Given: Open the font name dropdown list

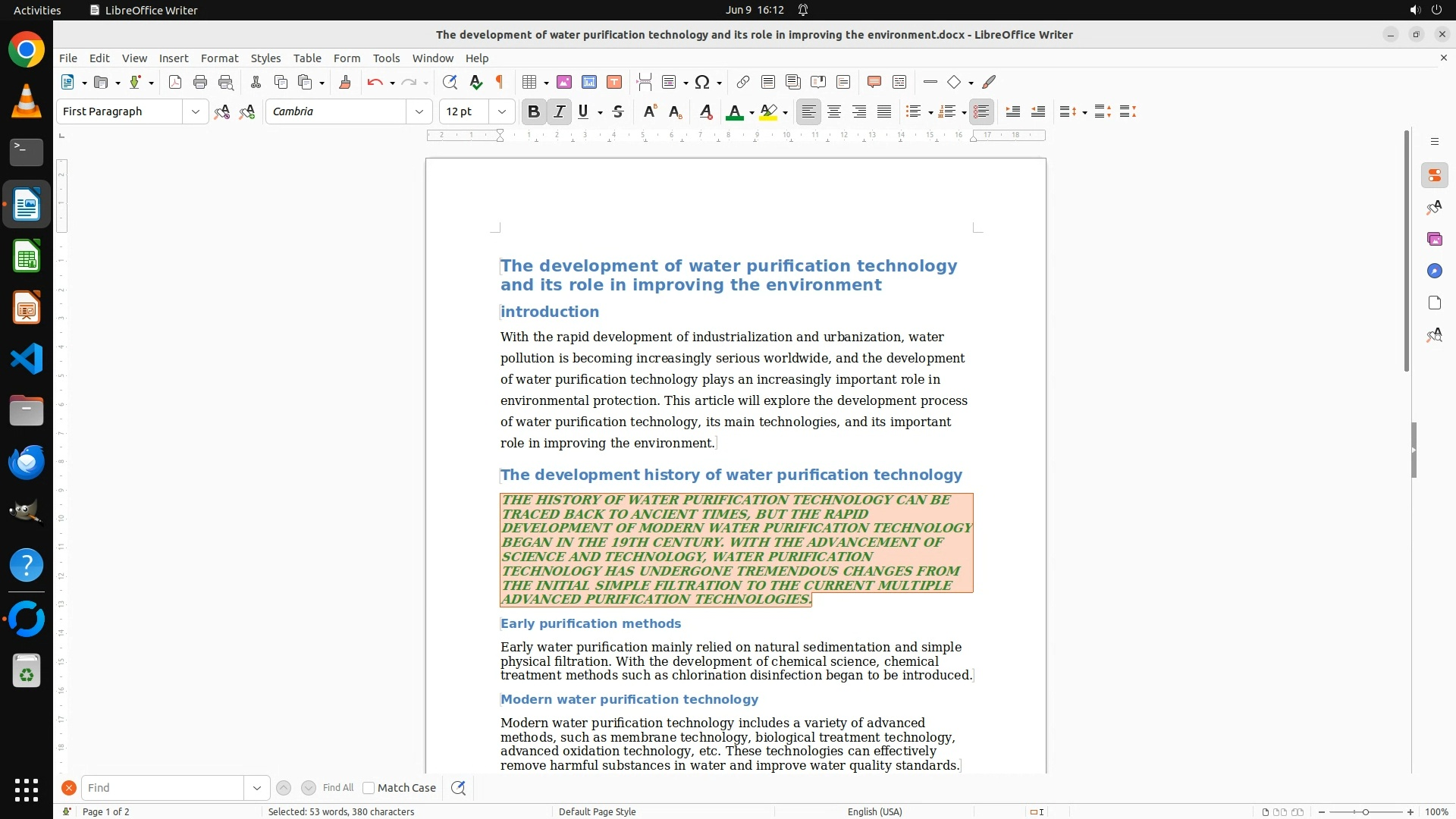Looking at the screenshot, I should pyautogui.click(x=419, y=111).
